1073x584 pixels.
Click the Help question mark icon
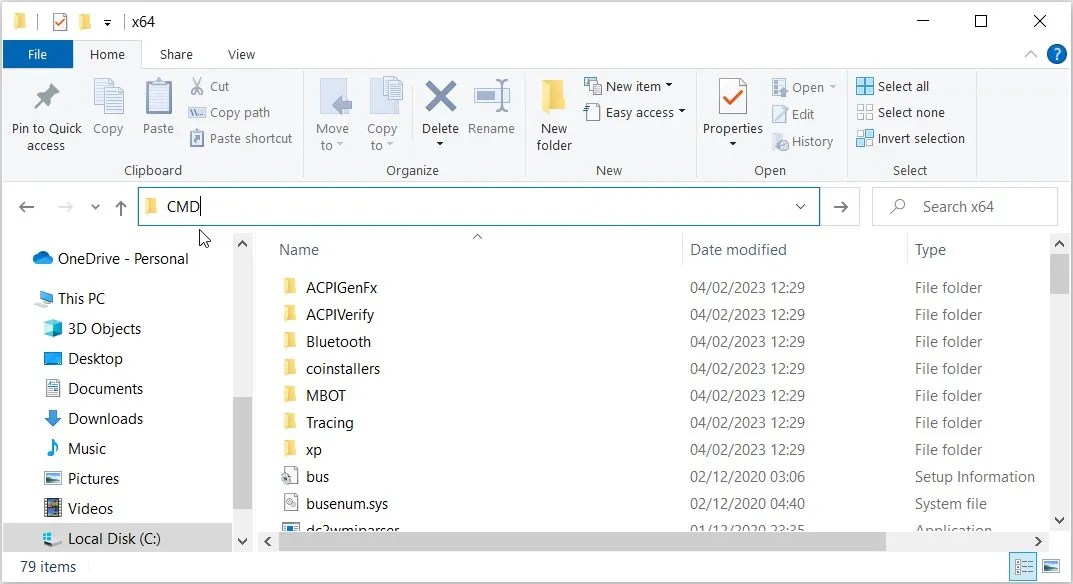click(1057, 54)
